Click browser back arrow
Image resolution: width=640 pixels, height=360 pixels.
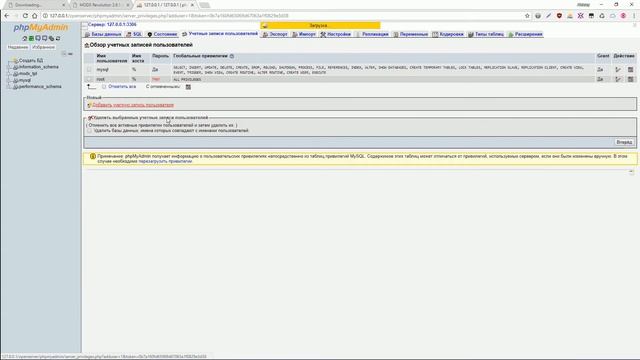7,16
